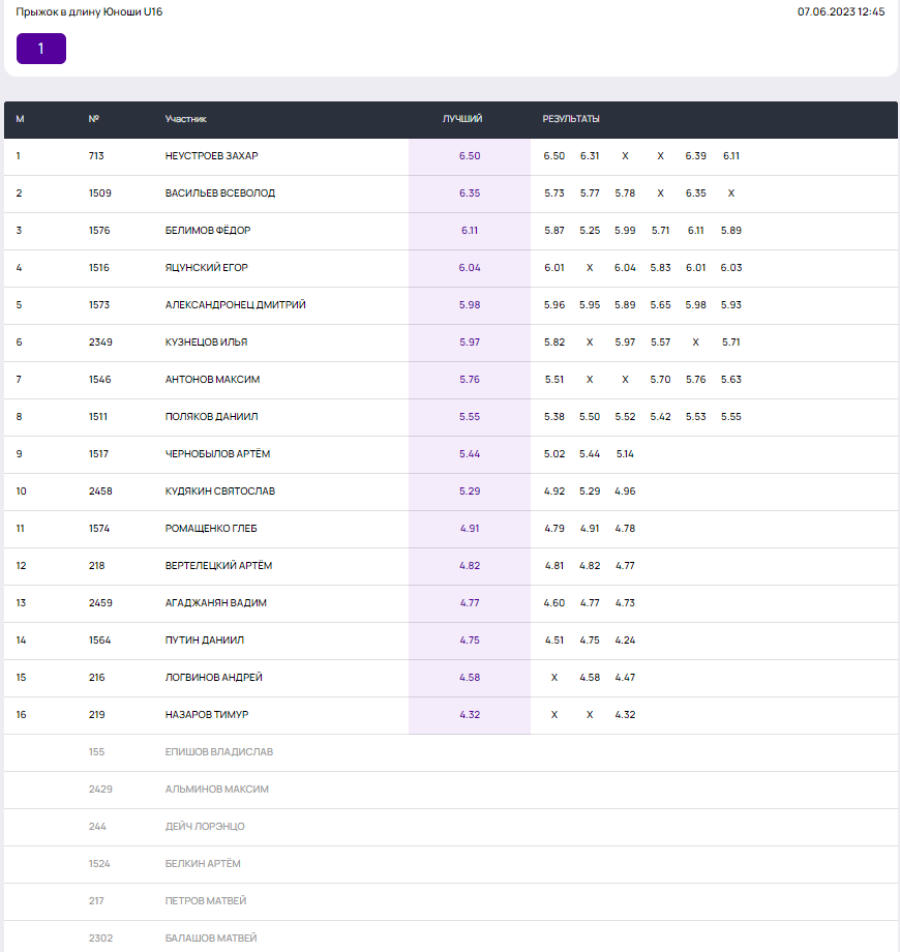The height and width of the screenshot is (952, 900).
Task: Select participant ЧЕРНОБЫЛОВ АРТЁМ
Action: click(217, 454)
